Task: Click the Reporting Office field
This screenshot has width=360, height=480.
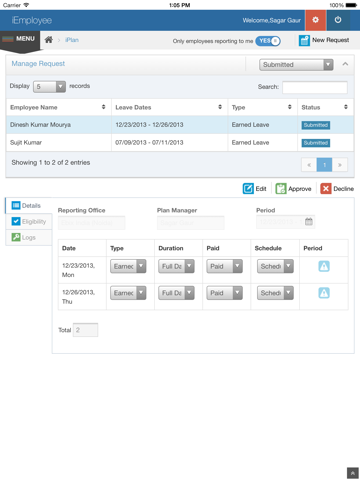Action: click(91, 223)
